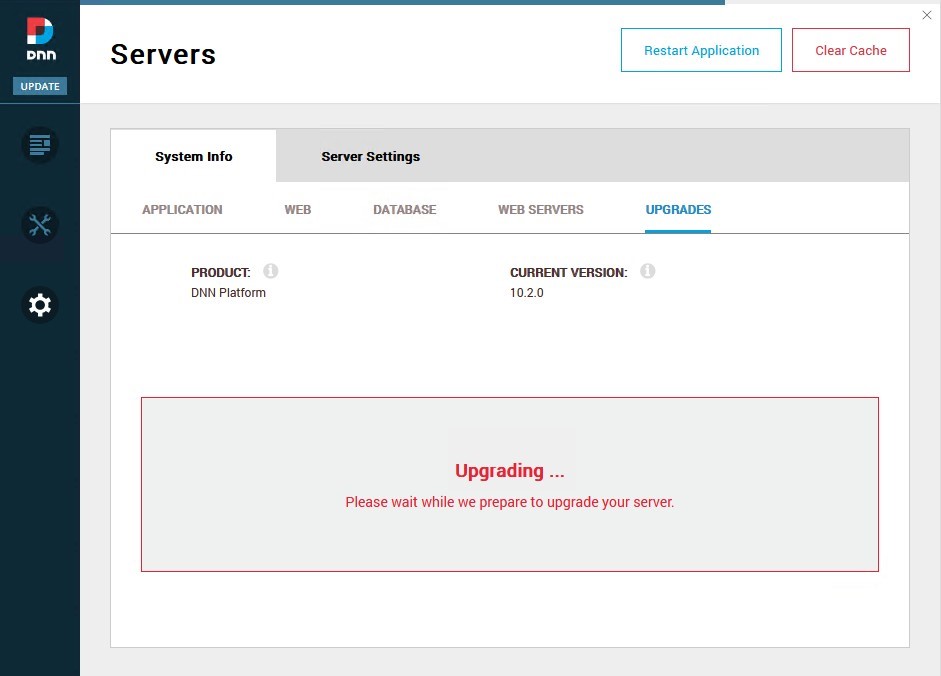Click the 10.2.0 version number text

point(526,293)
